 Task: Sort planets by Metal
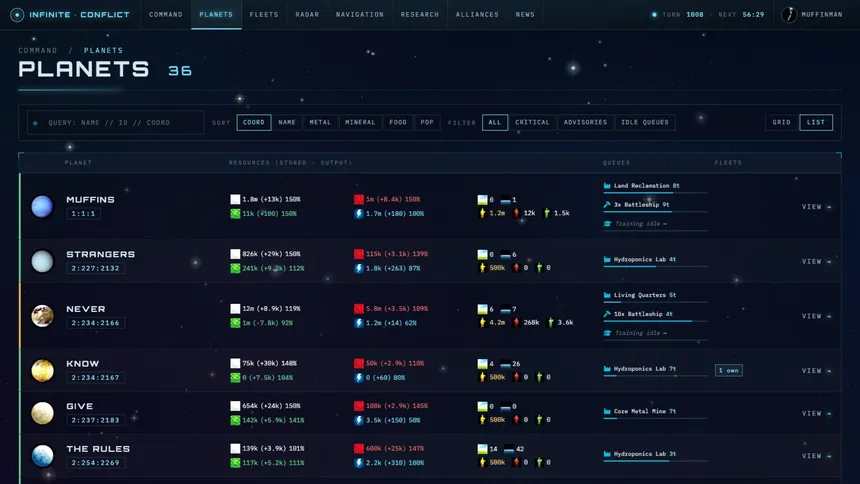coord(320,122)
